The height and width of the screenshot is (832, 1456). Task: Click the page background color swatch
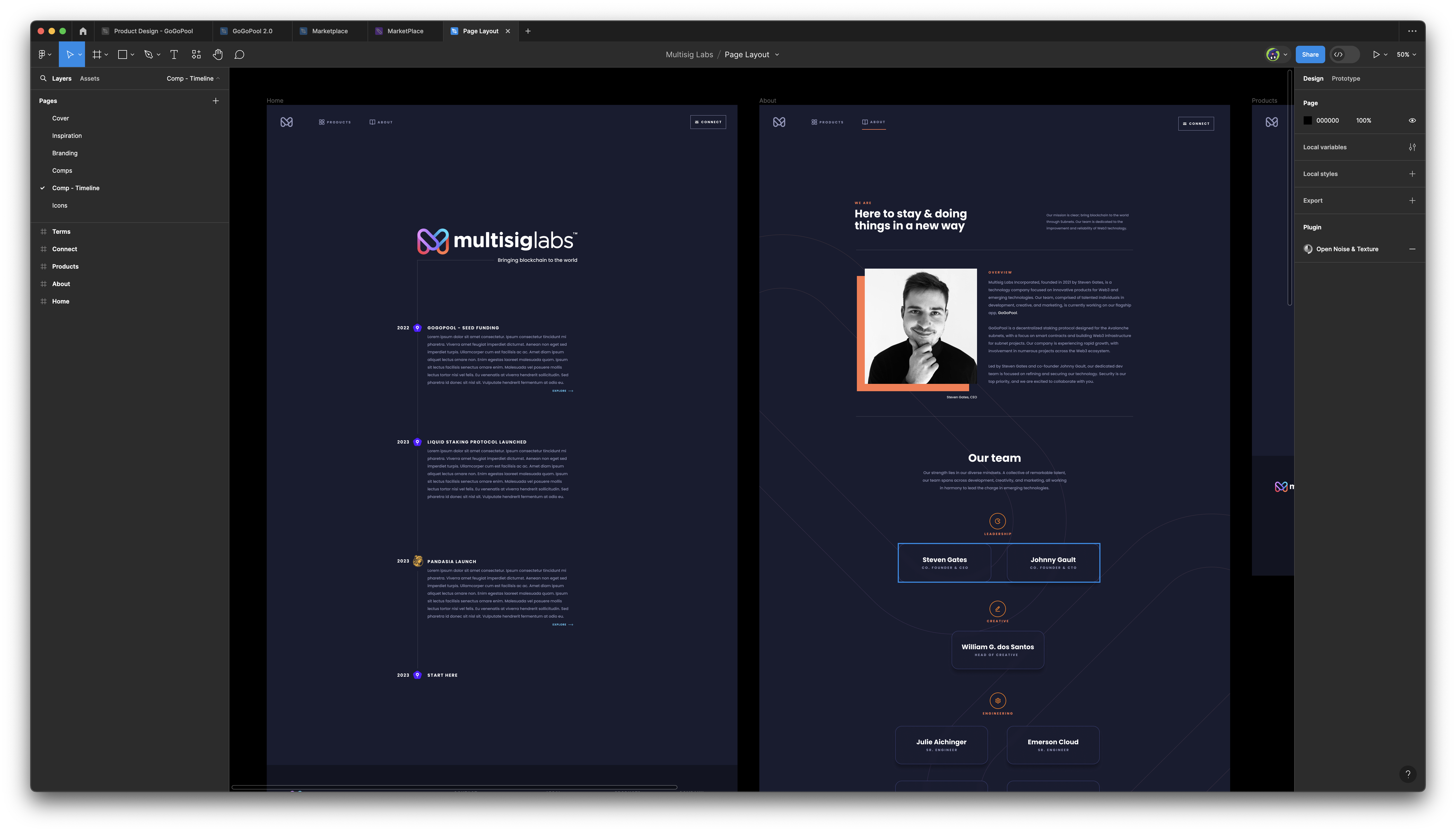tap(1308, 121)
